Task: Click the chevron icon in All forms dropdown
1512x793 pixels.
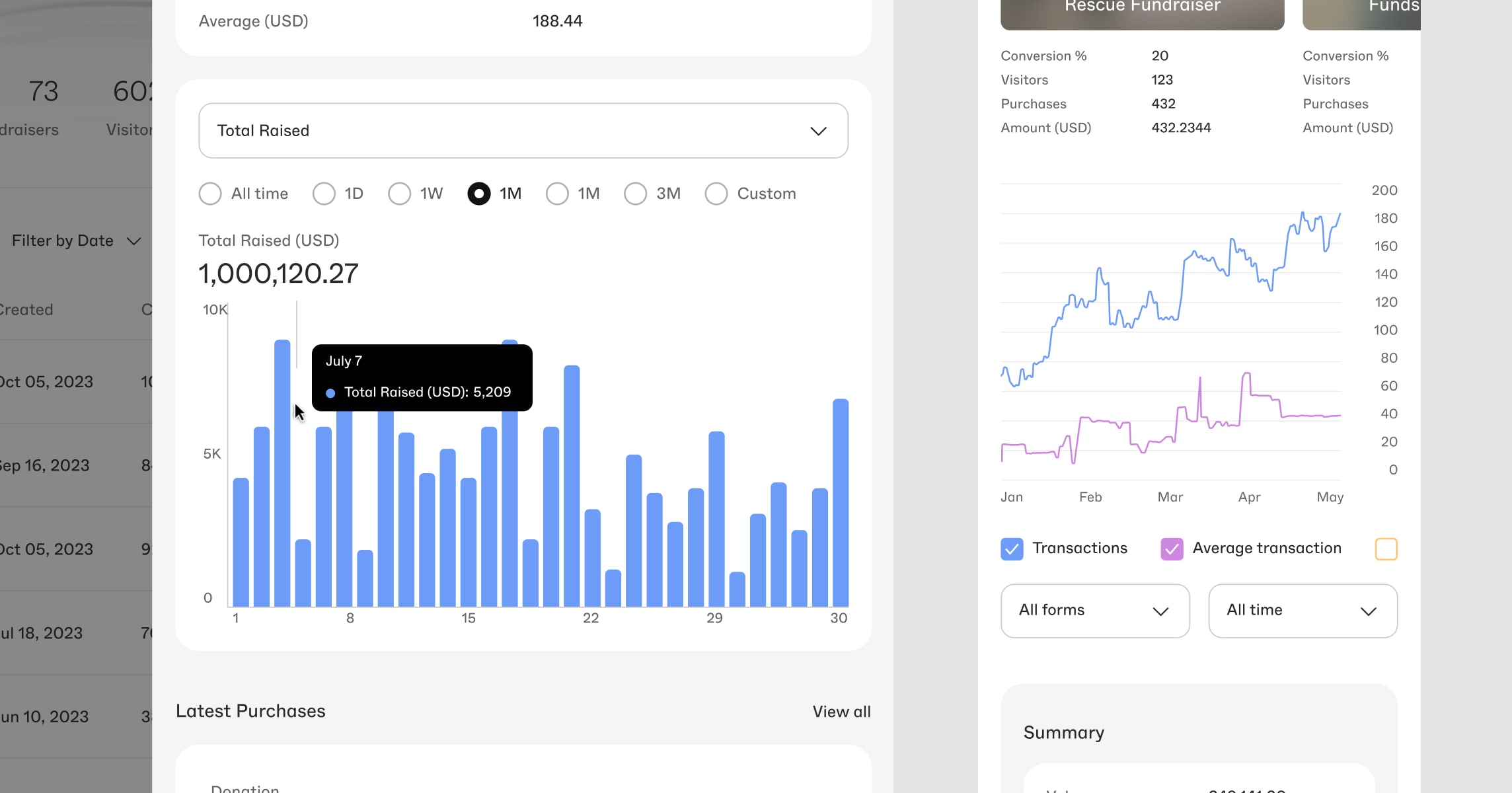Action: (1160, 611)
